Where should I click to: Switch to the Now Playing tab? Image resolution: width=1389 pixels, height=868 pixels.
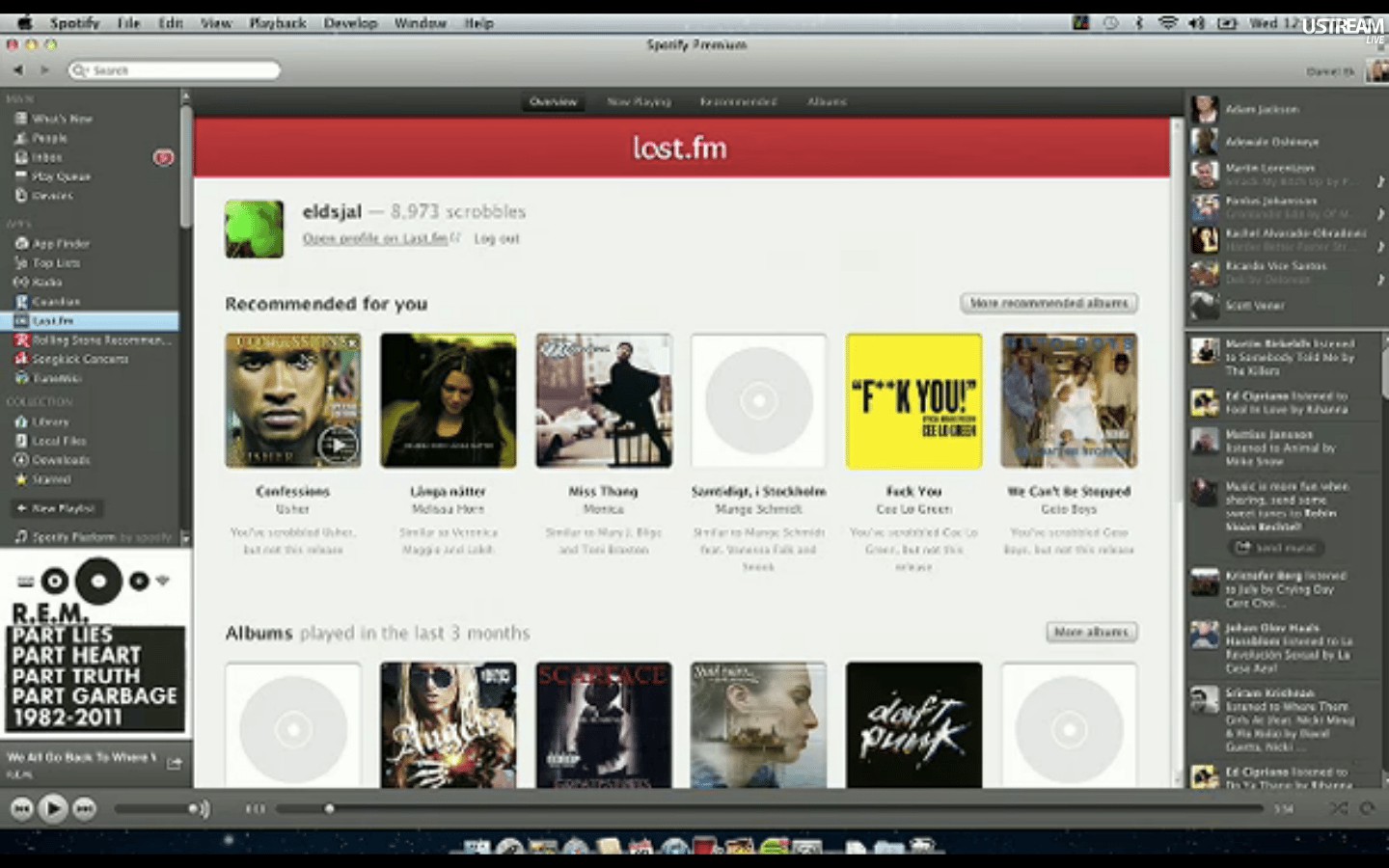[x=639, y=101]
